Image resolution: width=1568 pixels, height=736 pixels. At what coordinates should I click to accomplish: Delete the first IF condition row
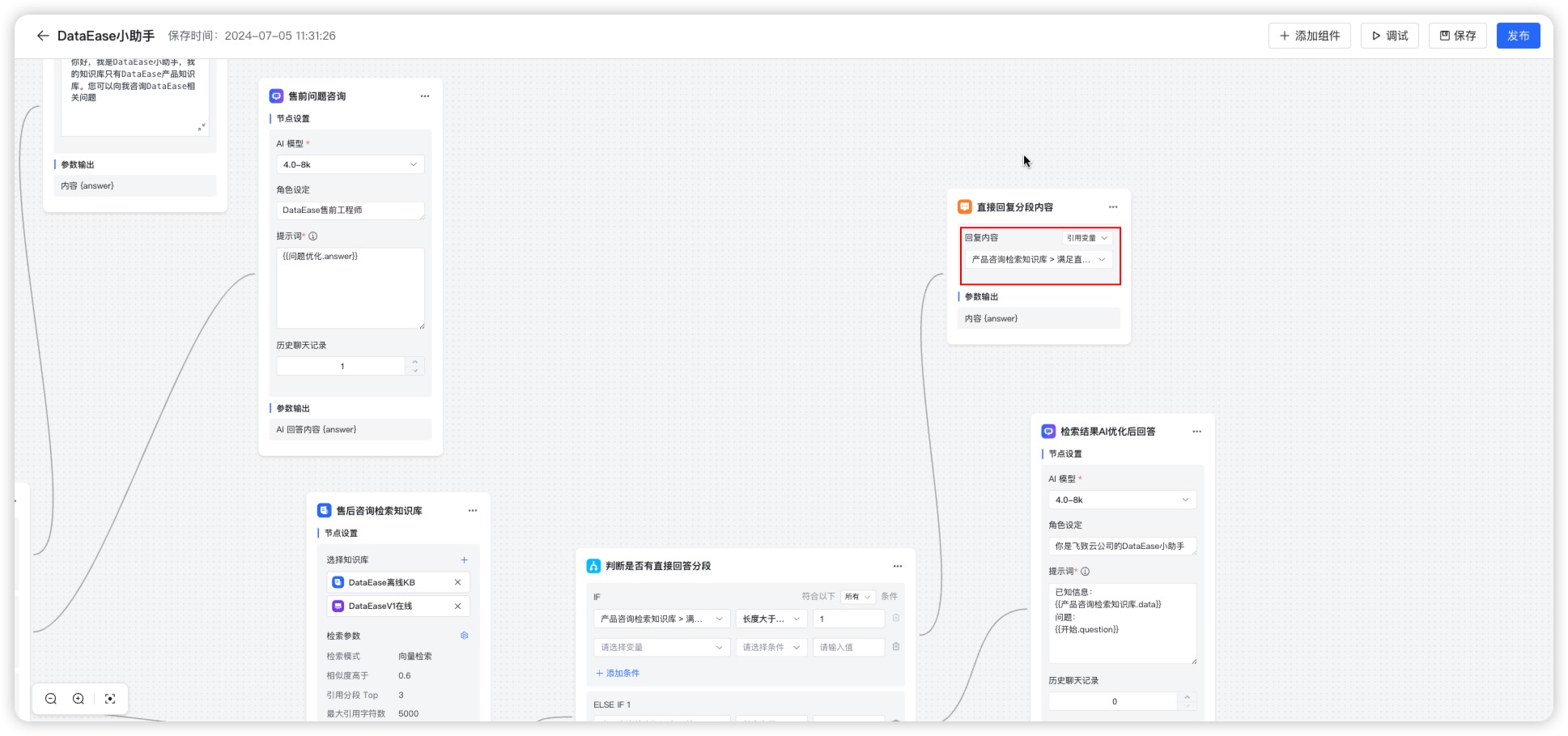point(896,618)
